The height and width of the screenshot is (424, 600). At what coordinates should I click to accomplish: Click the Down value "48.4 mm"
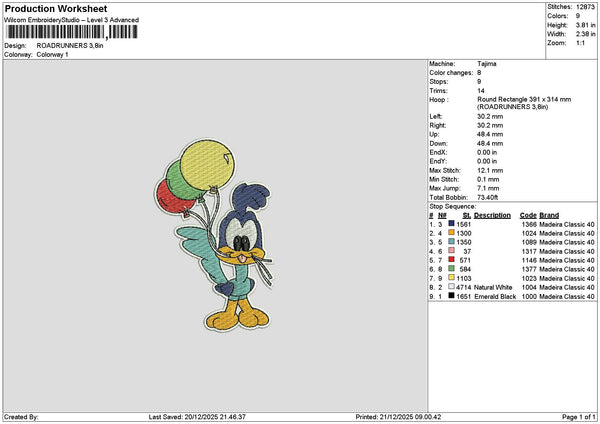pyautogui.click(x=490, y=144)
